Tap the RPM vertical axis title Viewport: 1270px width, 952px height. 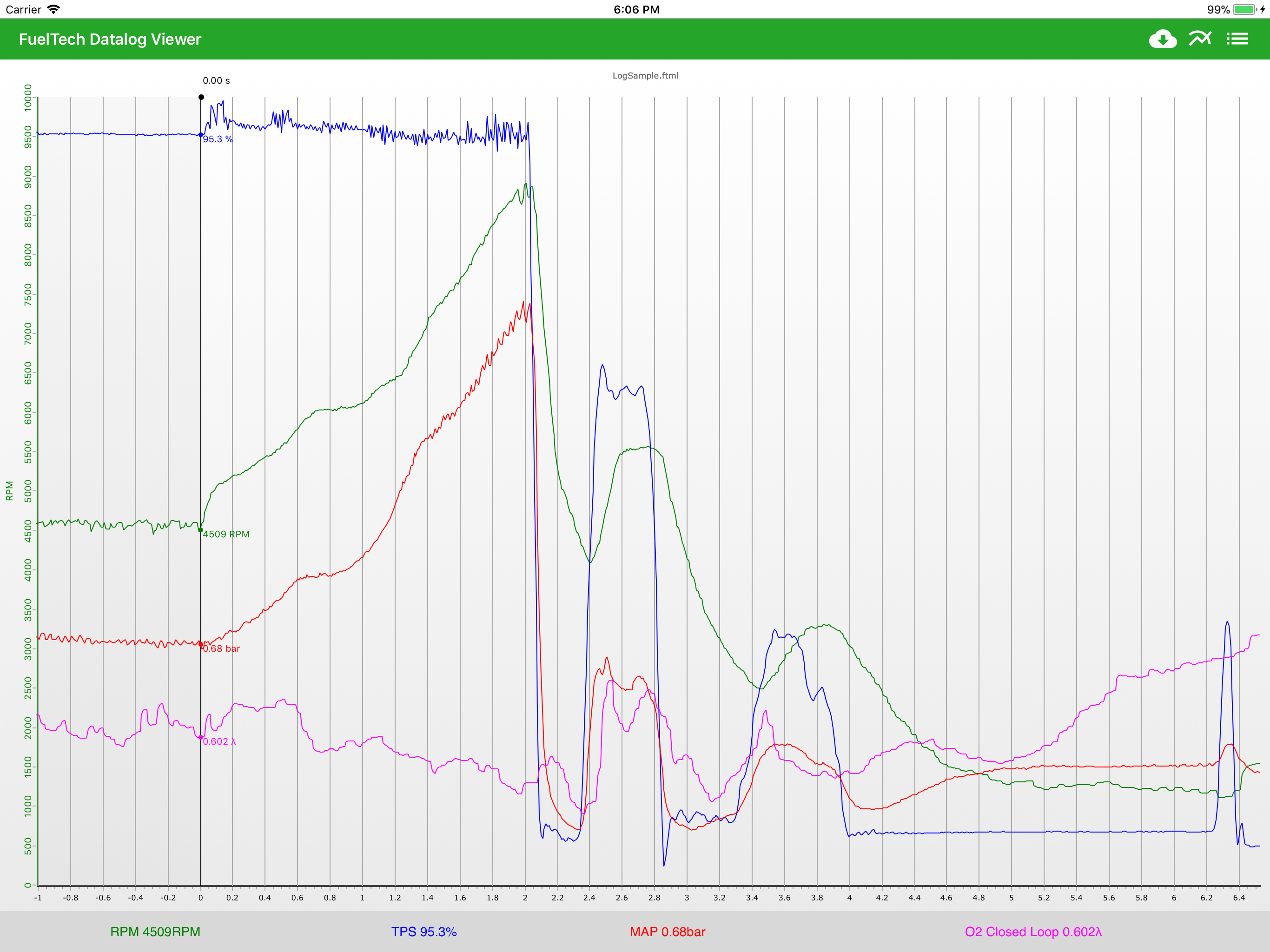pyautogui.click(x=9, y=491)
